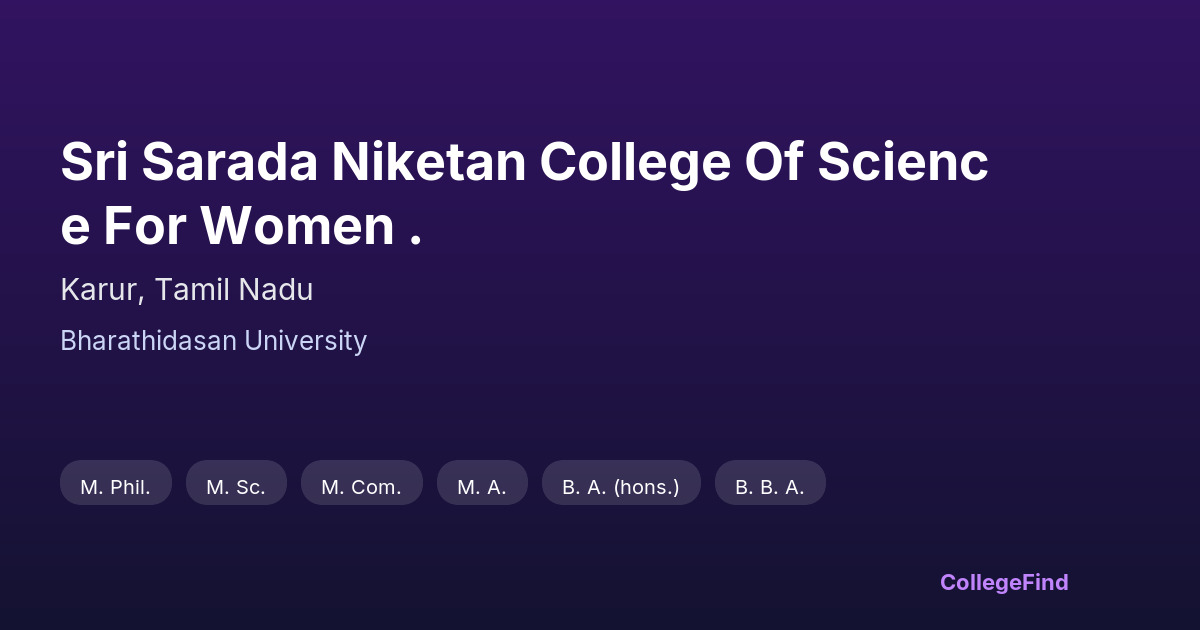Viewport: 1200px width, 630px height.
Task: Click the word "Niketan" in the heading
Action: coord(429,163)
